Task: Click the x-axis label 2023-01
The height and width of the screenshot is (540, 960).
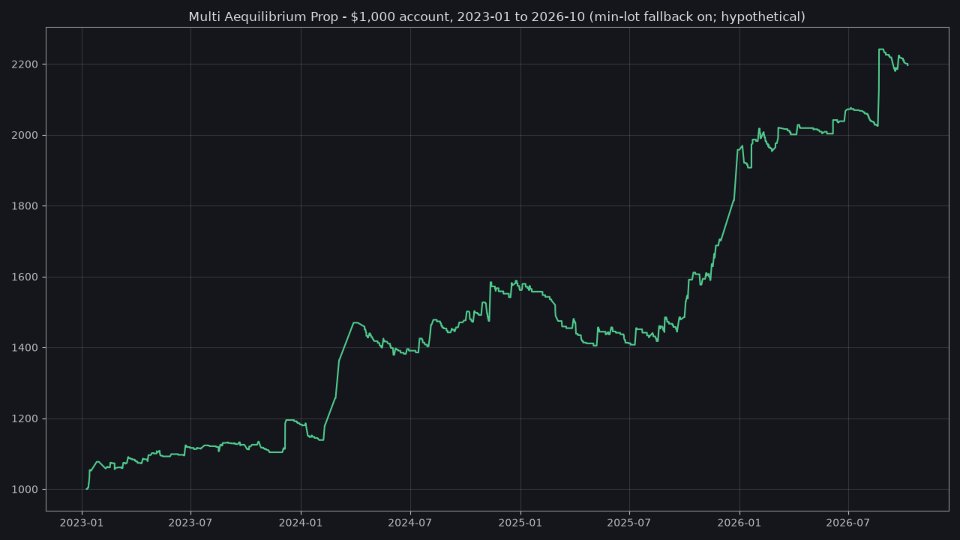Action: pos(81,523)
